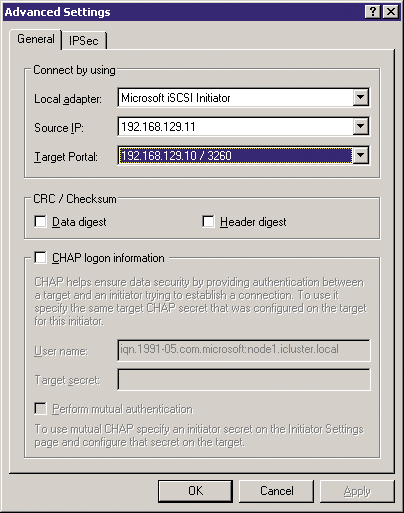Select the General tab
This screenshot has height=513, width=404.
(x=36, y=39)
